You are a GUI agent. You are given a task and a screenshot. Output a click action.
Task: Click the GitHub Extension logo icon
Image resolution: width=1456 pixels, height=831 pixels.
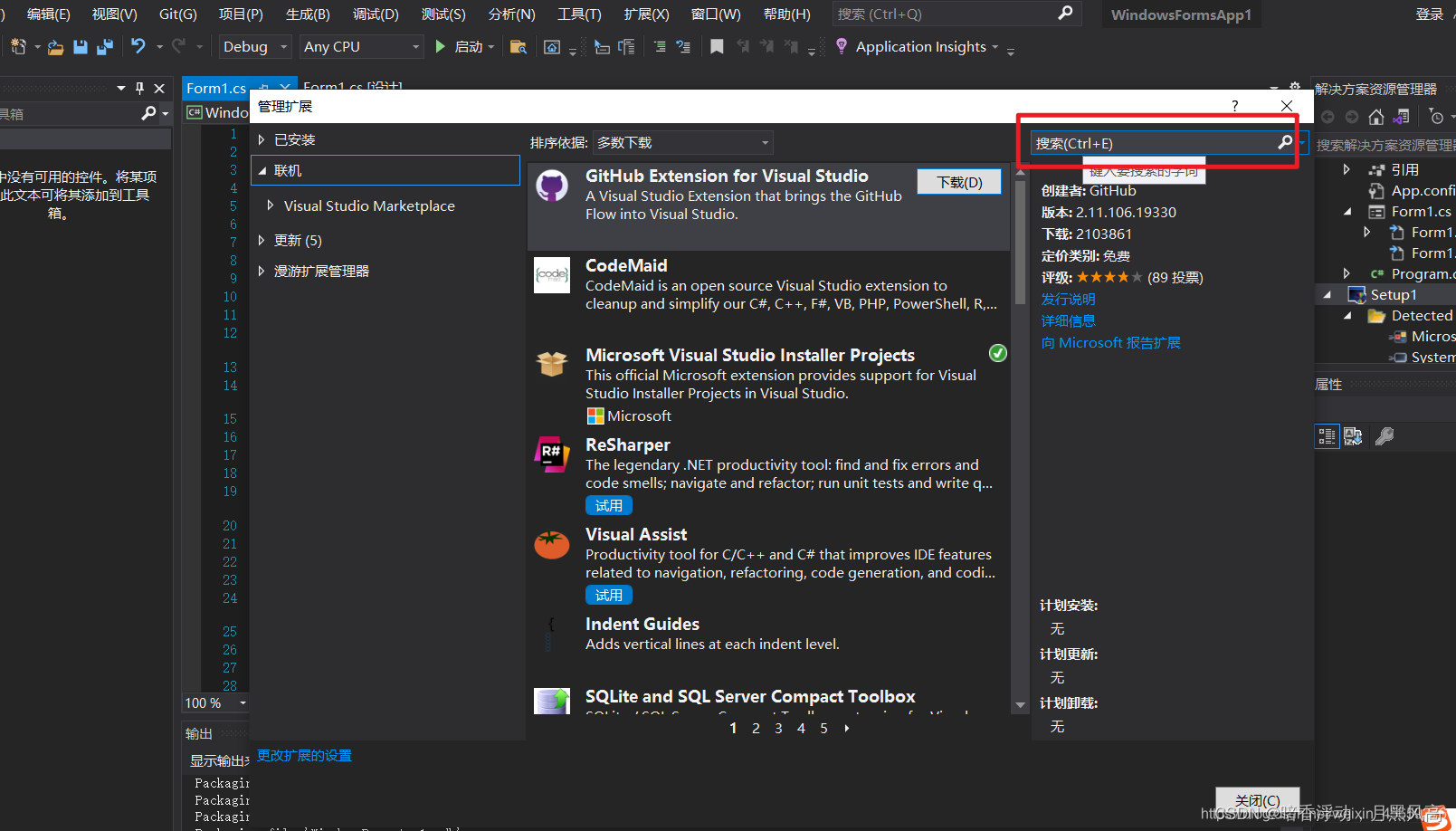(x=552, y=186)
